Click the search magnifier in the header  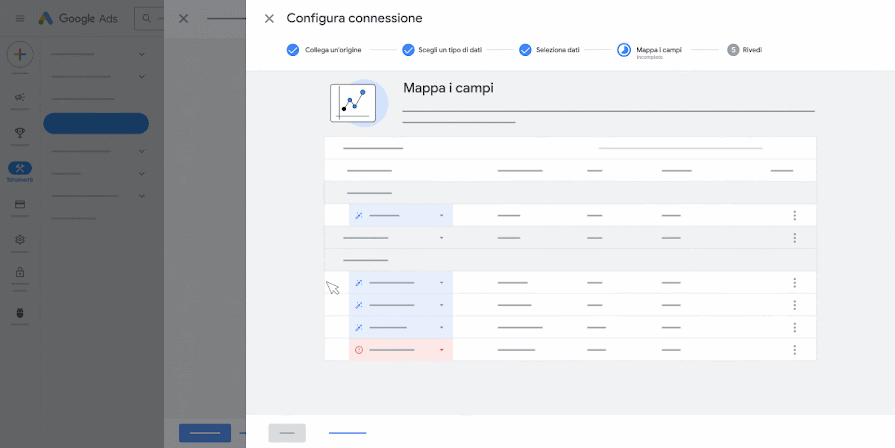(147, 19)
